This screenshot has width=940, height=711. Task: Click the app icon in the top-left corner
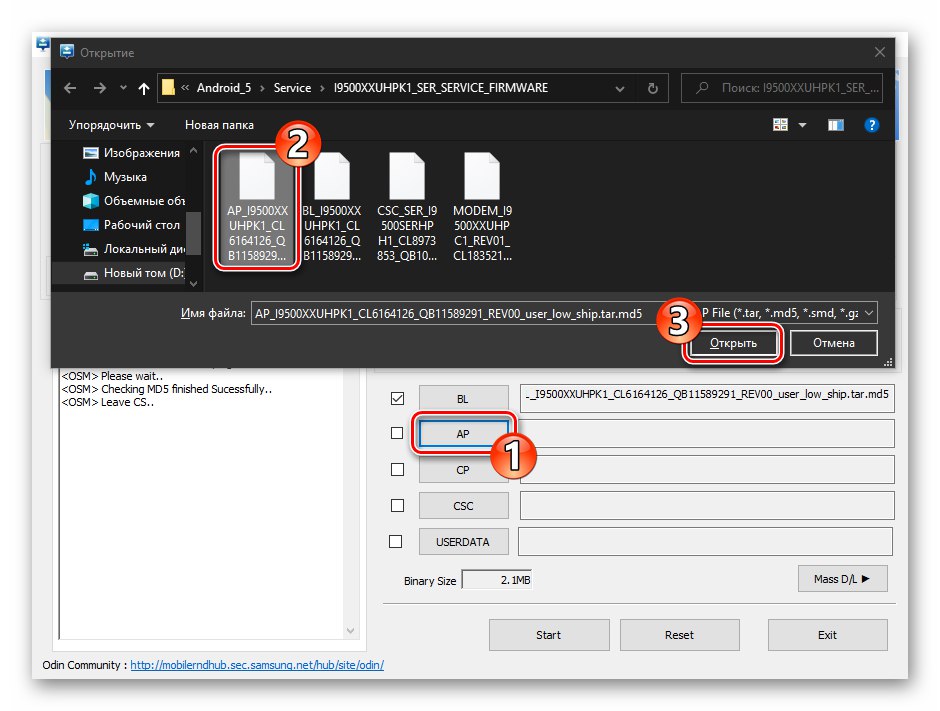(x=42, y=45)
